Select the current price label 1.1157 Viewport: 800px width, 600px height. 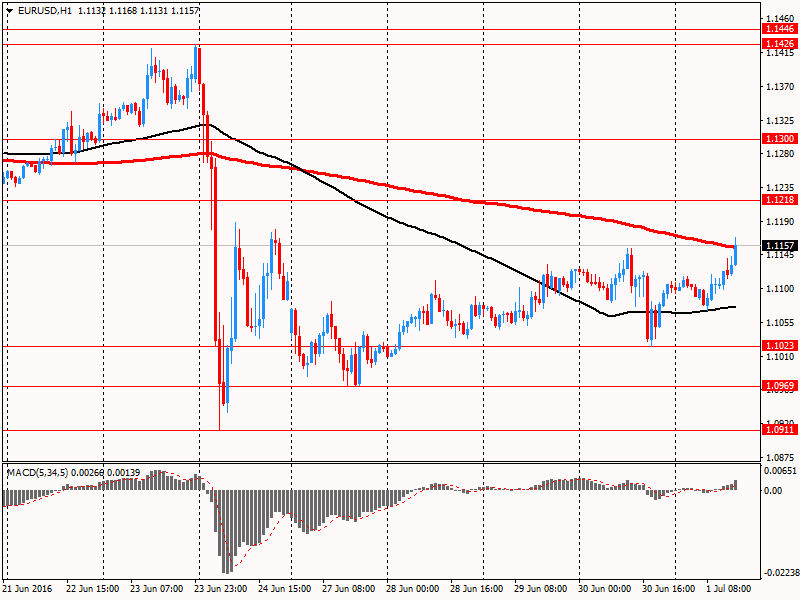click(x=780, y=246)
